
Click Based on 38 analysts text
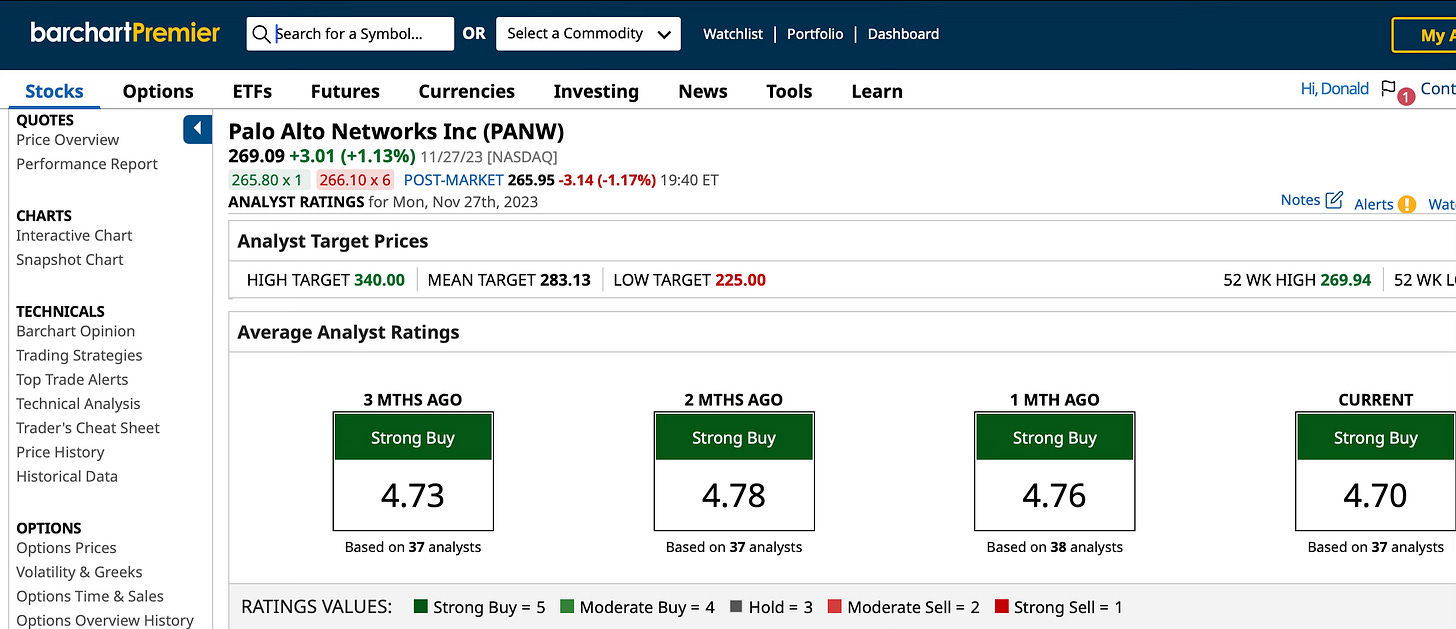tap(1055, 547)
